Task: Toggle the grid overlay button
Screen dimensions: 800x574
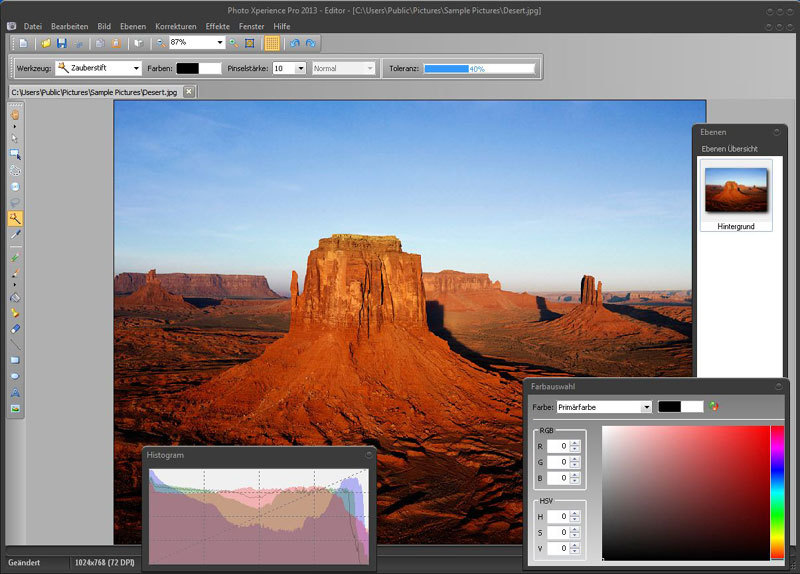Action: click(x=272, y=43)
